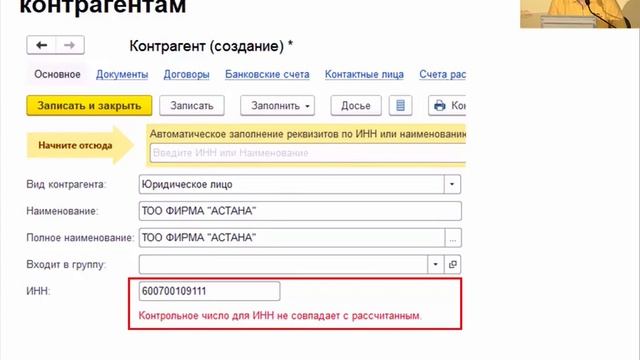The image size is (640, 360).
Task: Open the Банковские счета tab
Action: point(267,75)
